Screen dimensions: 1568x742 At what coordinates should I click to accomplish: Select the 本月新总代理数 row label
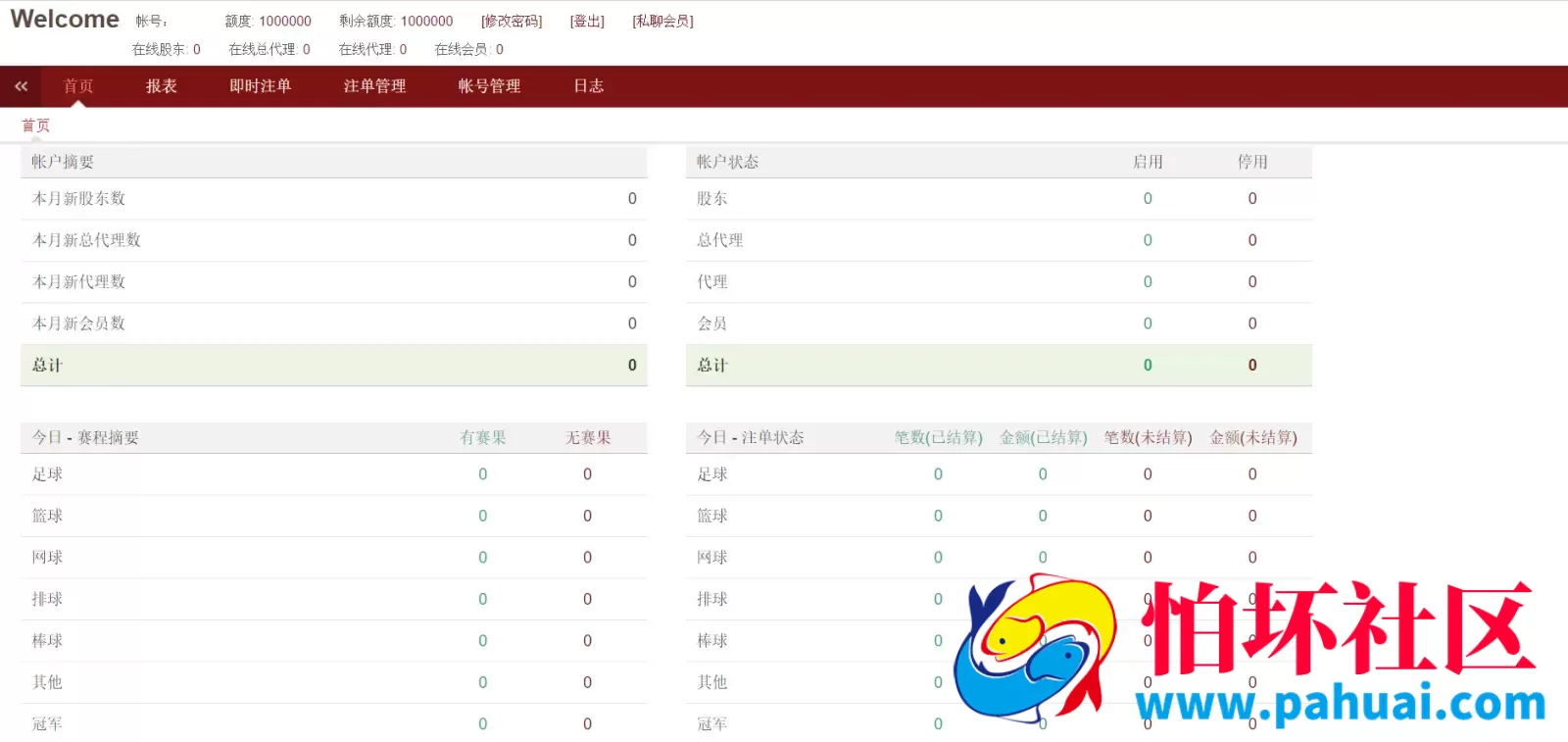pos(87,240)
